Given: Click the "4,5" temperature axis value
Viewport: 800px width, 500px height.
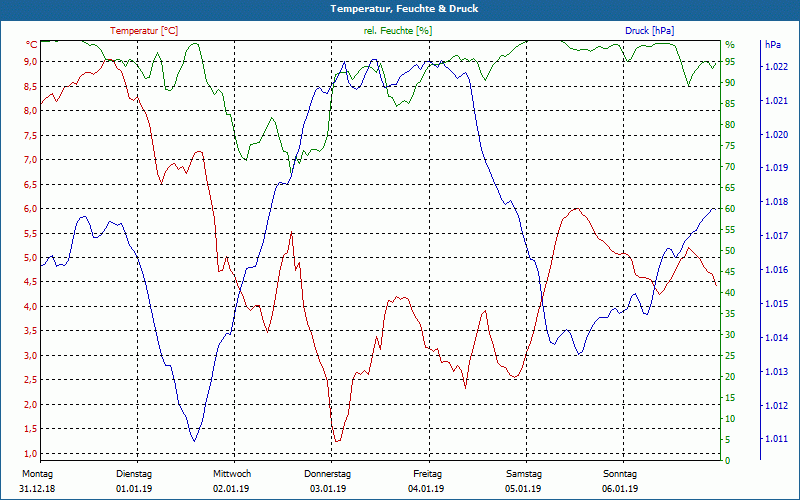Looking at the screenshot, I should pos(31,282).
